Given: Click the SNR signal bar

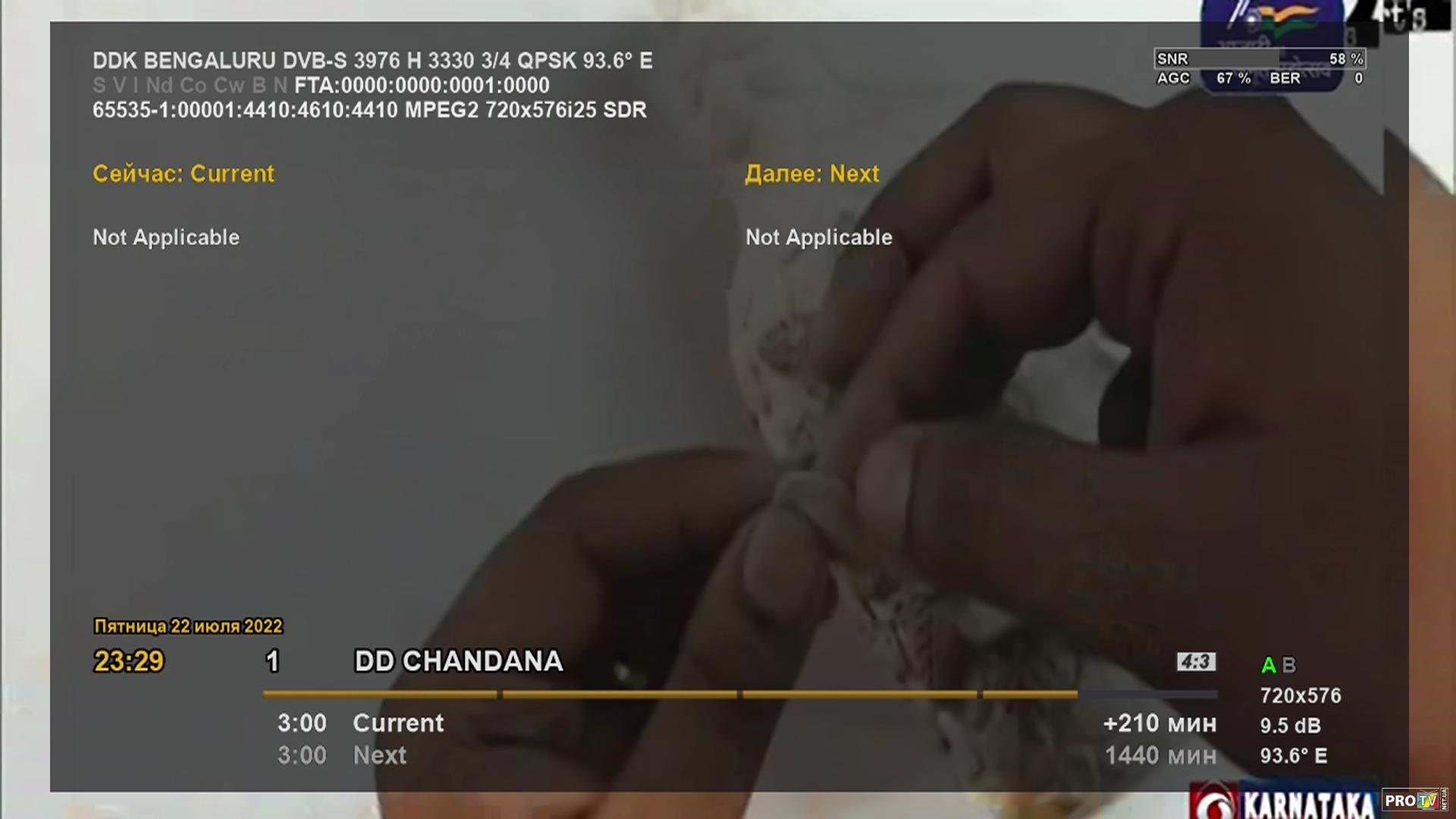Looking at the screenshot, I should (x=1260, y=58).
